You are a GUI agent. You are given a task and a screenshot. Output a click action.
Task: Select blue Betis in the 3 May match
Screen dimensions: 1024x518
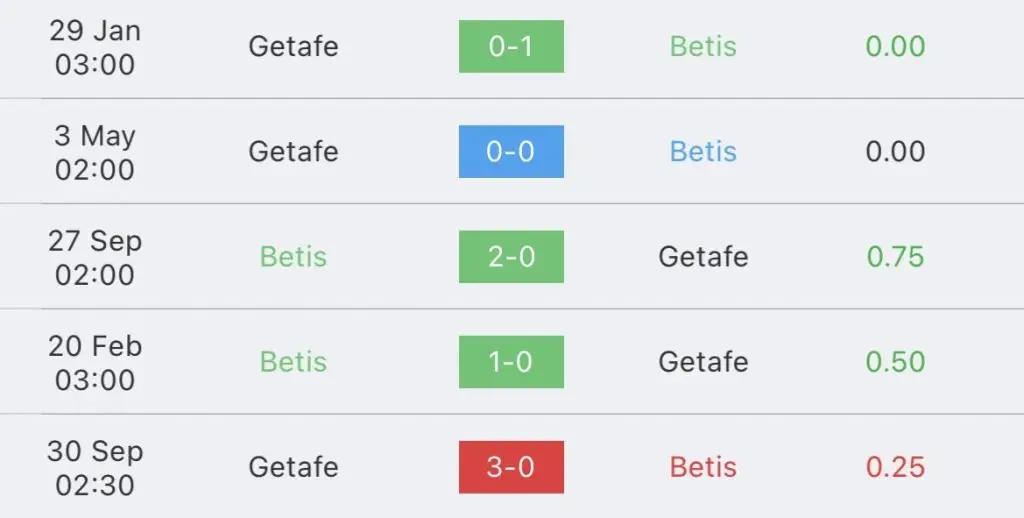click(703, 152)
